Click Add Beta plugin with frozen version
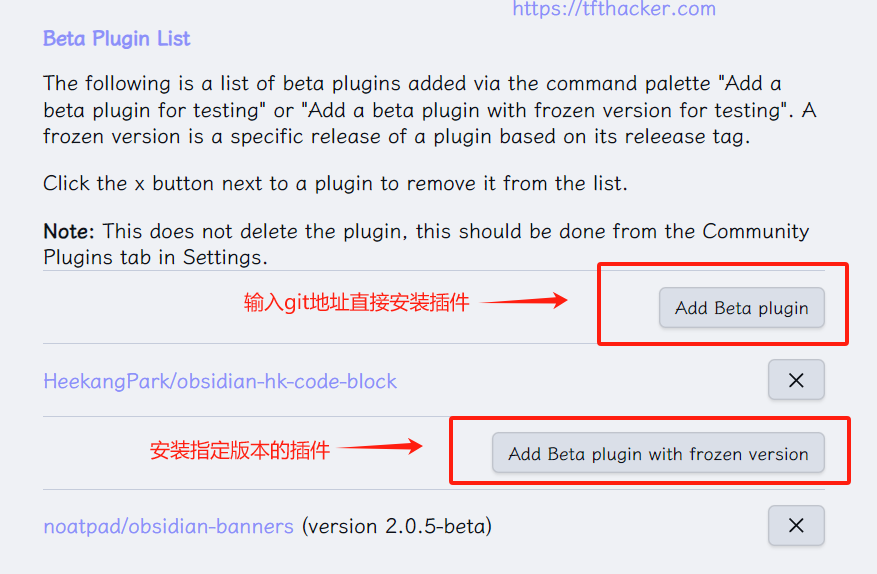 pos(658,453)
